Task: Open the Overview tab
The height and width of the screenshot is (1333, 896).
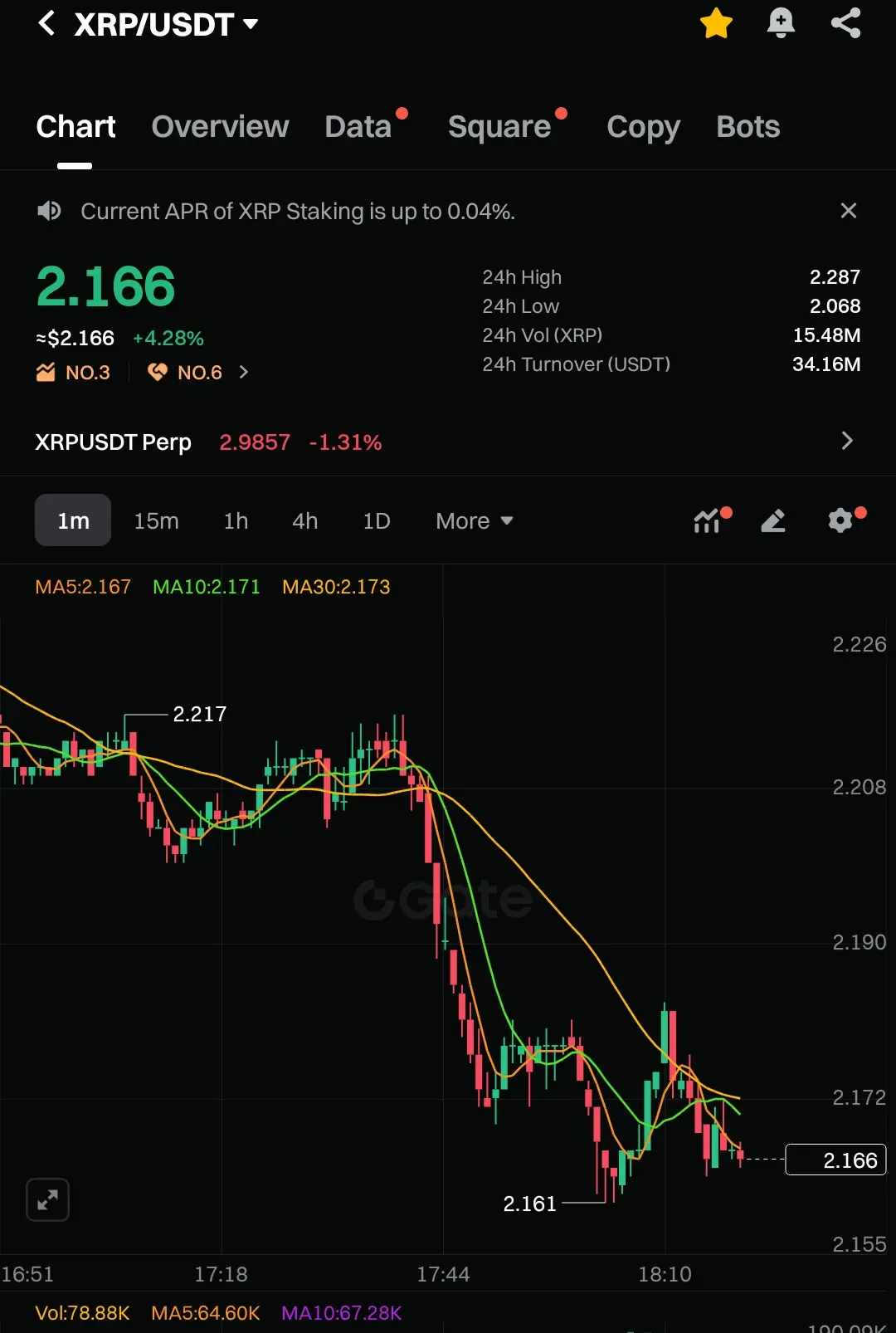Action: (x=220, y=127)
